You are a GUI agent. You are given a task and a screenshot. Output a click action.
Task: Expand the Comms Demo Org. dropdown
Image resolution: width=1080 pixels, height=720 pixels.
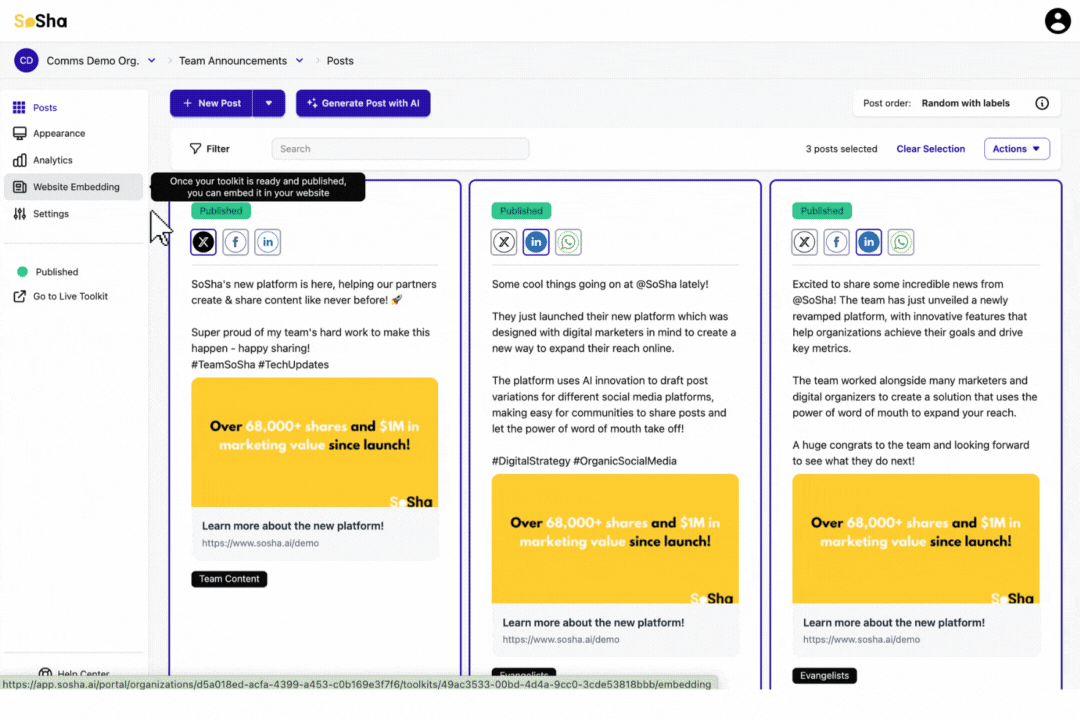tap(152, 61)
